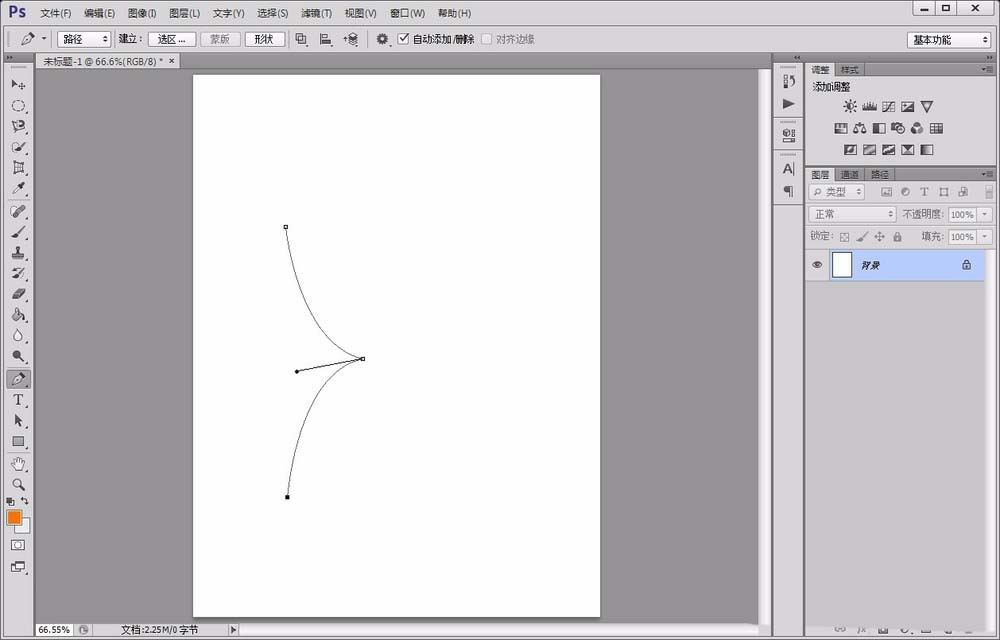
Task: Switch to the 通道 tab
Action: point(849,174)
